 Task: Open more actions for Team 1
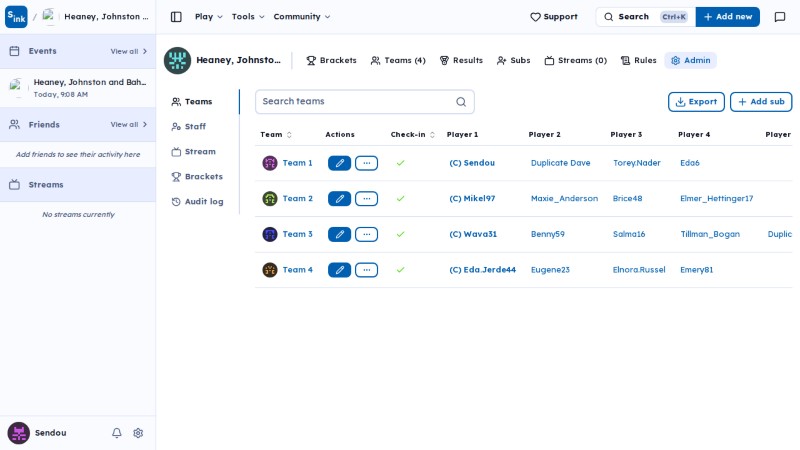point(366,163)
